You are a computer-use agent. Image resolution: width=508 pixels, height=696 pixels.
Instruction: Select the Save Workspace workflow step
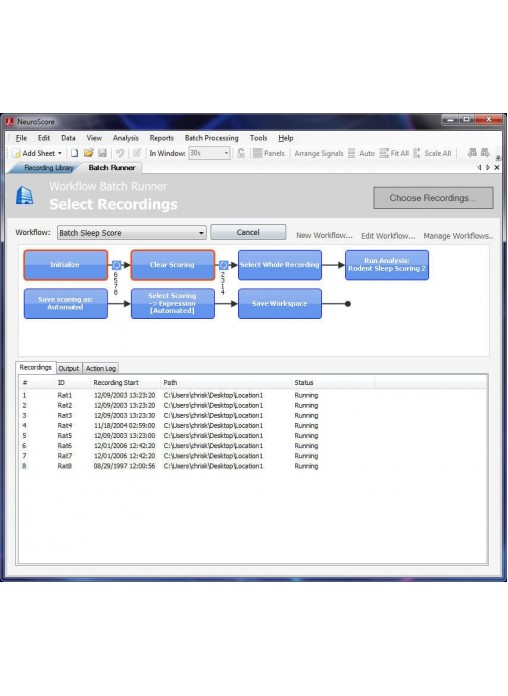280,304
